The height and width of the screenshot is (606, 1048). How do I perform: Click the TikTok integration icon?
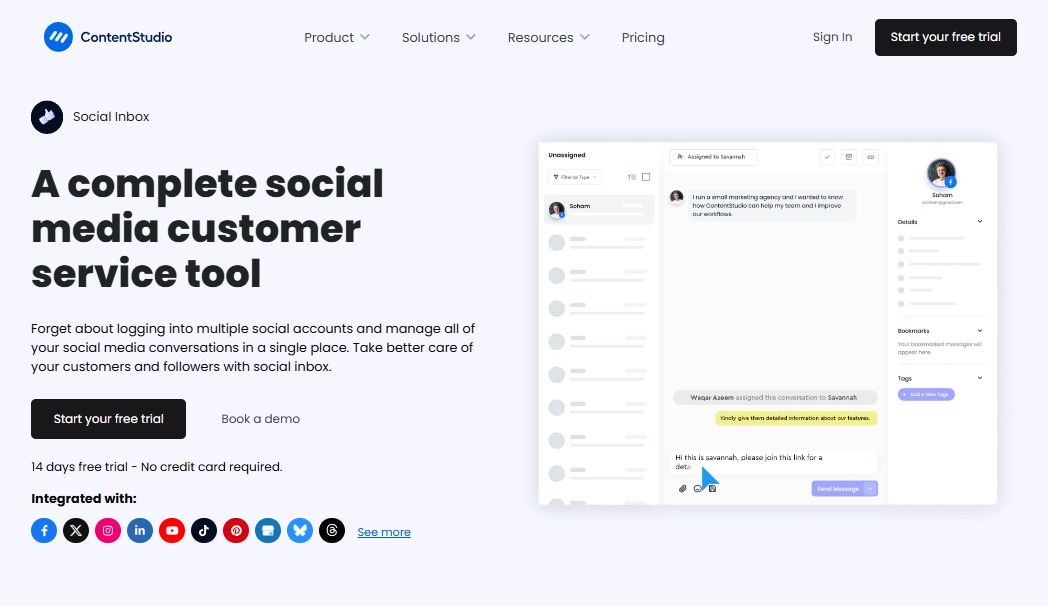204,530
